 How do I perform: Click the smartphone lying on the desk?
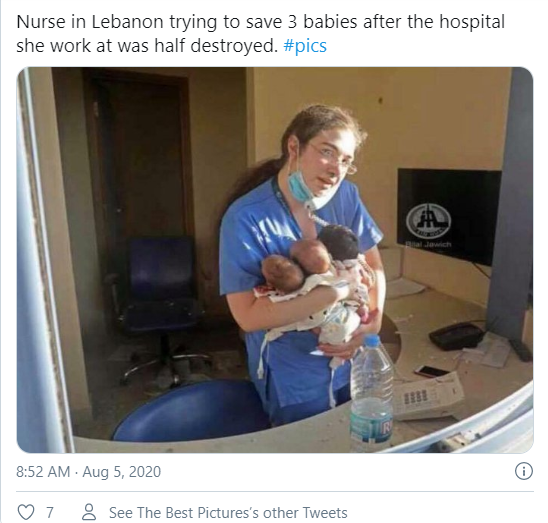(x=432, y=371)
